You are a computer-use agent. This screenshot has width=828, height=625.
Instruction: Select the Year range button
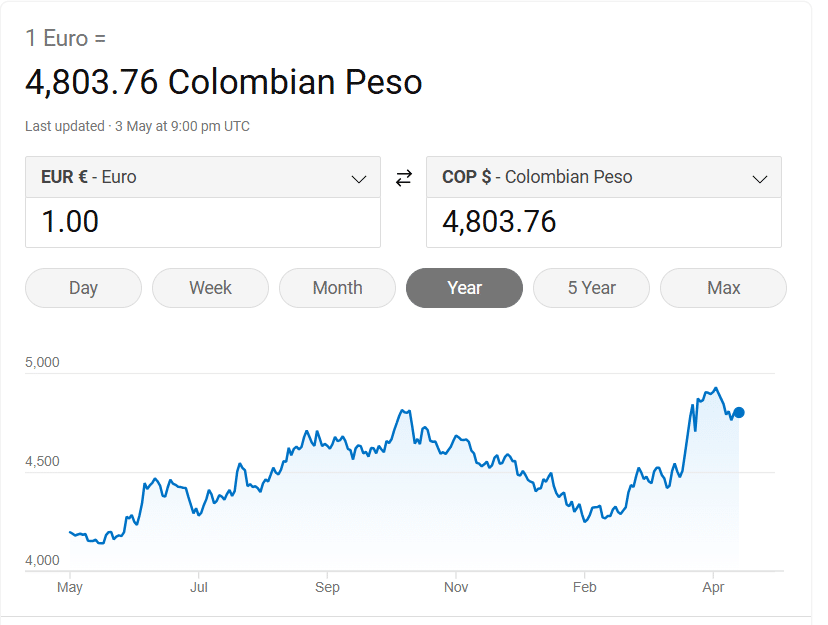click(x=464, y=288)
